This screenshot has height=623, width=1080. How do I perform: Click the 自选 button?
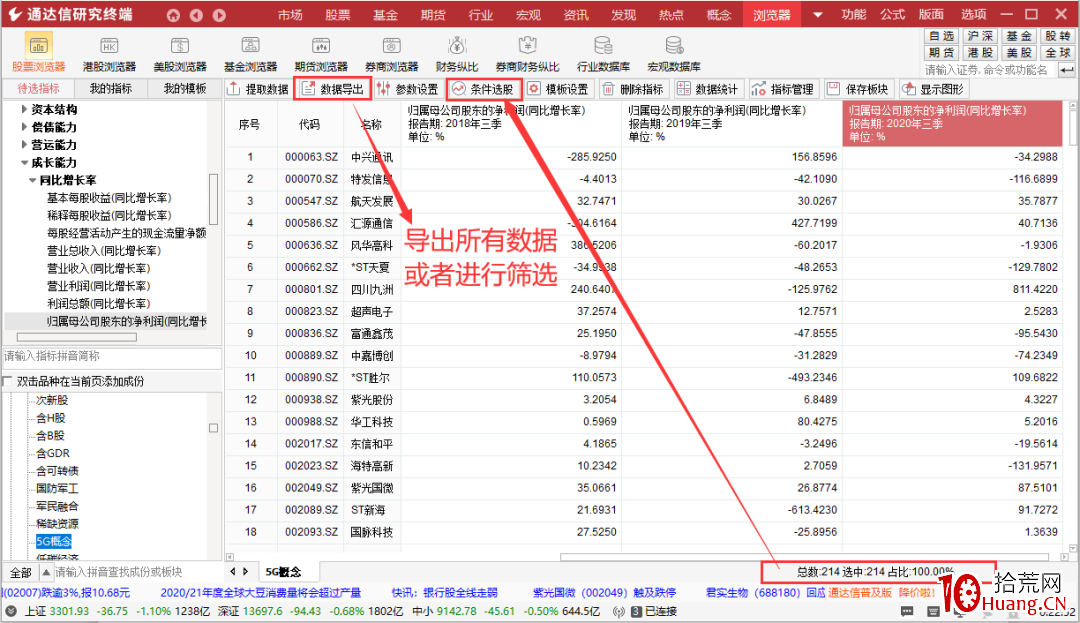(x=941, y=36)
